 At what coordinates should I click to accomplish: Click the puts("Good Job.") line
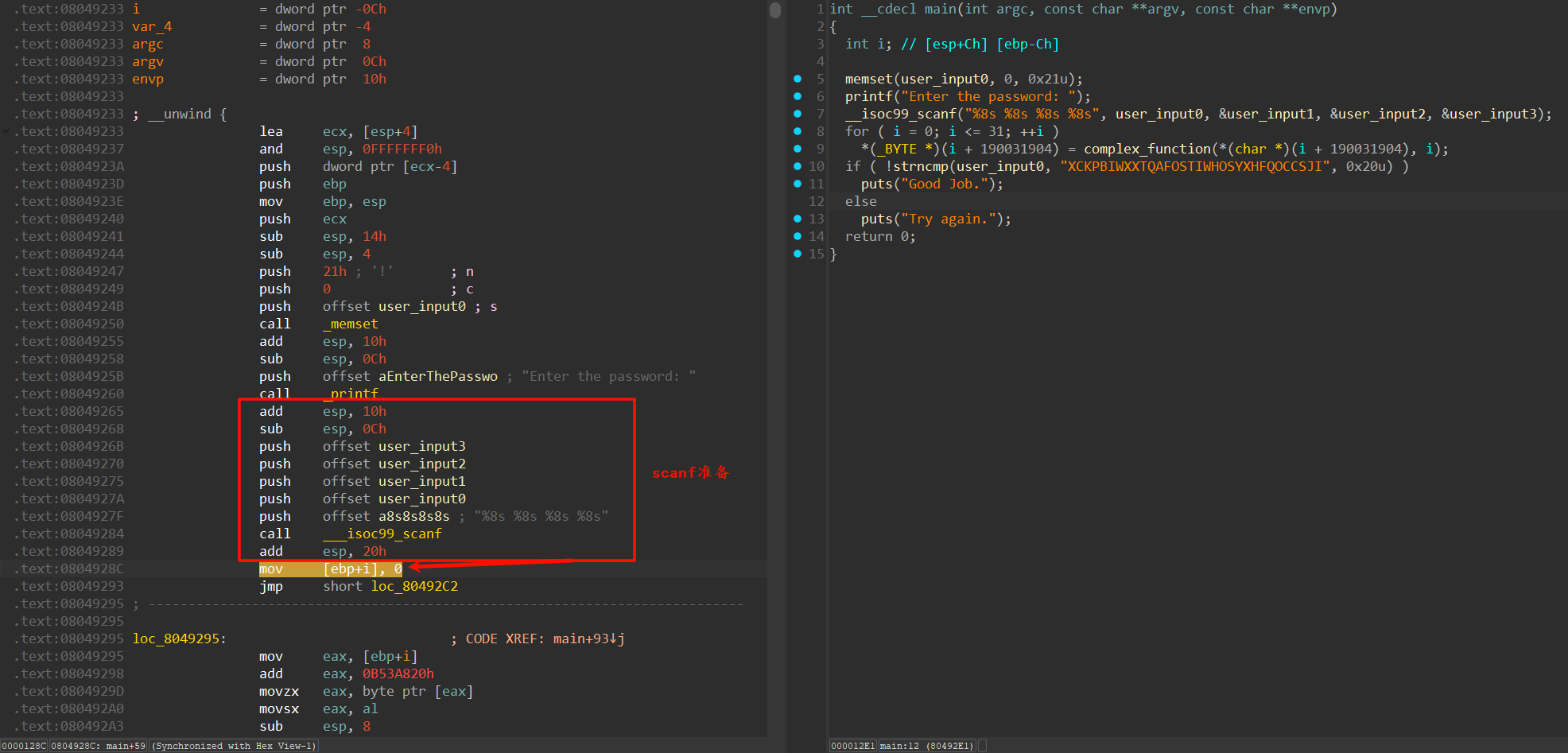(x=932, y=184)
